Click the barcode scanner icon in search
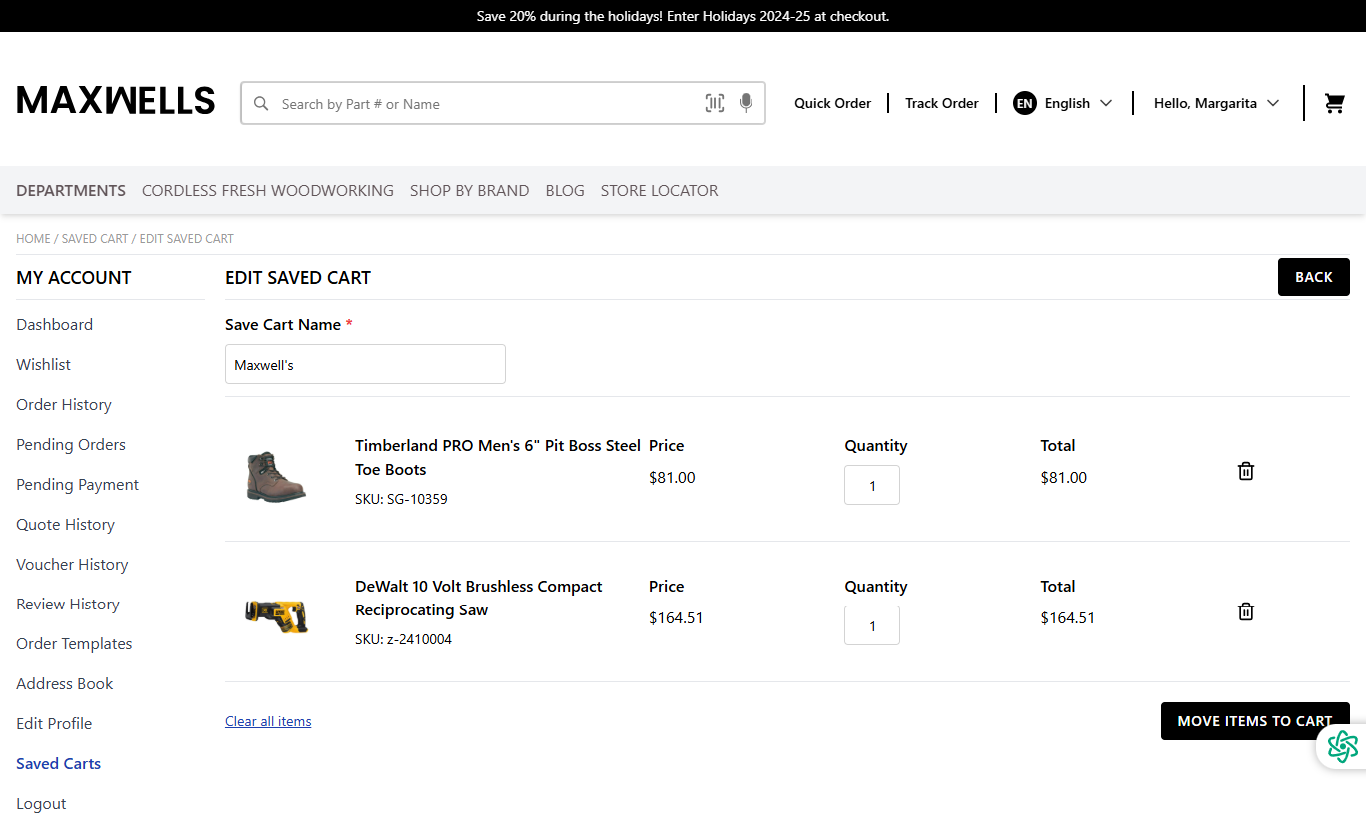This screenshot has width=1366, height=840. click(714, 103)
